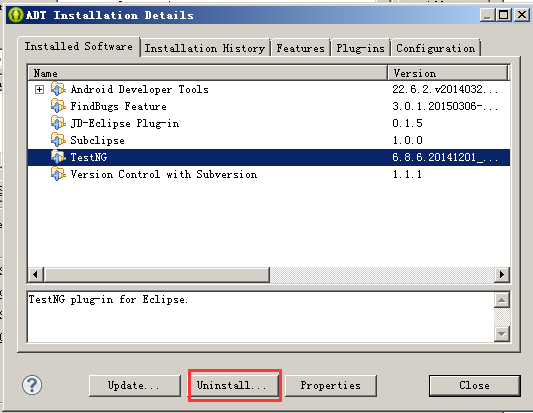The image size is (533, 413).
Task: Click the Update... button
Action: click(x=135, y=385)
